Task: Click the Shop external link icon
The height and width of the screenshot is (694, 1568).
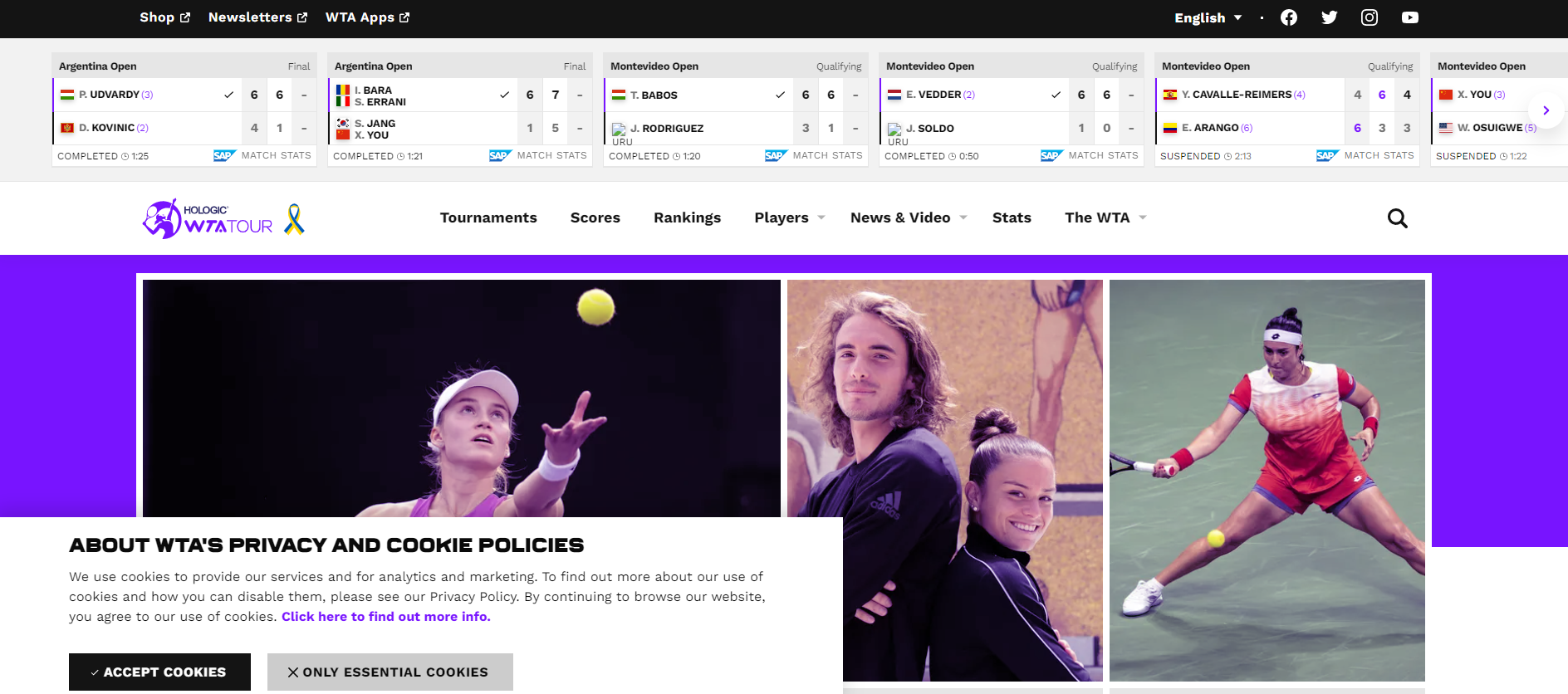Action: (x=185, y=17)
